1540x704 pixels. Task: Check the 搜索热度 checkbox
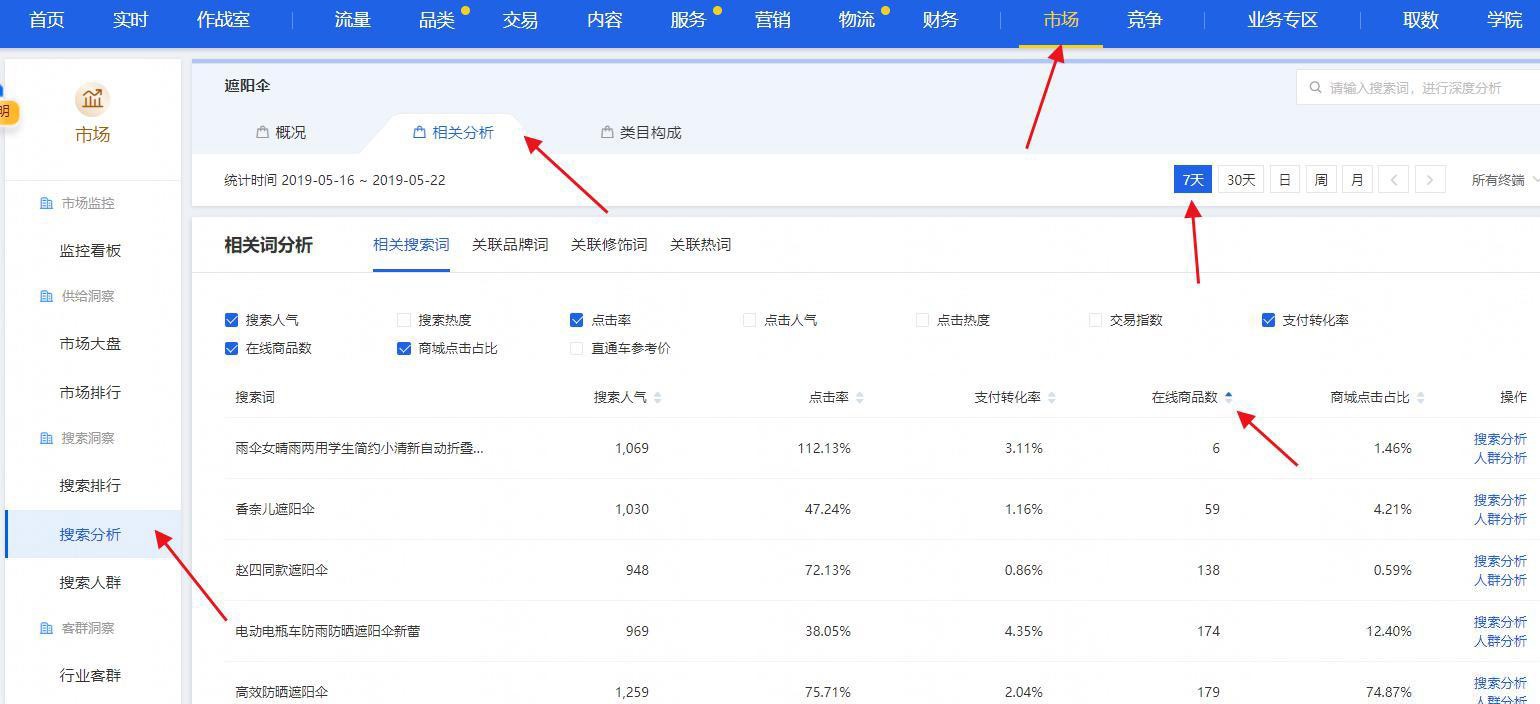pos(404,320)
